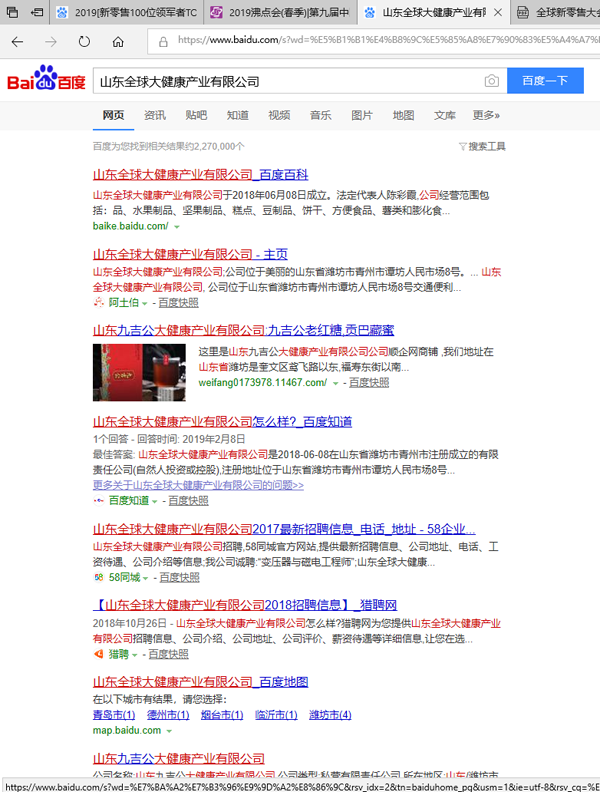This screenshot has width=600, height=792.
Task: Click the 58同城 favicon icon
Action: pyautogui.click(x=98, y=577)
